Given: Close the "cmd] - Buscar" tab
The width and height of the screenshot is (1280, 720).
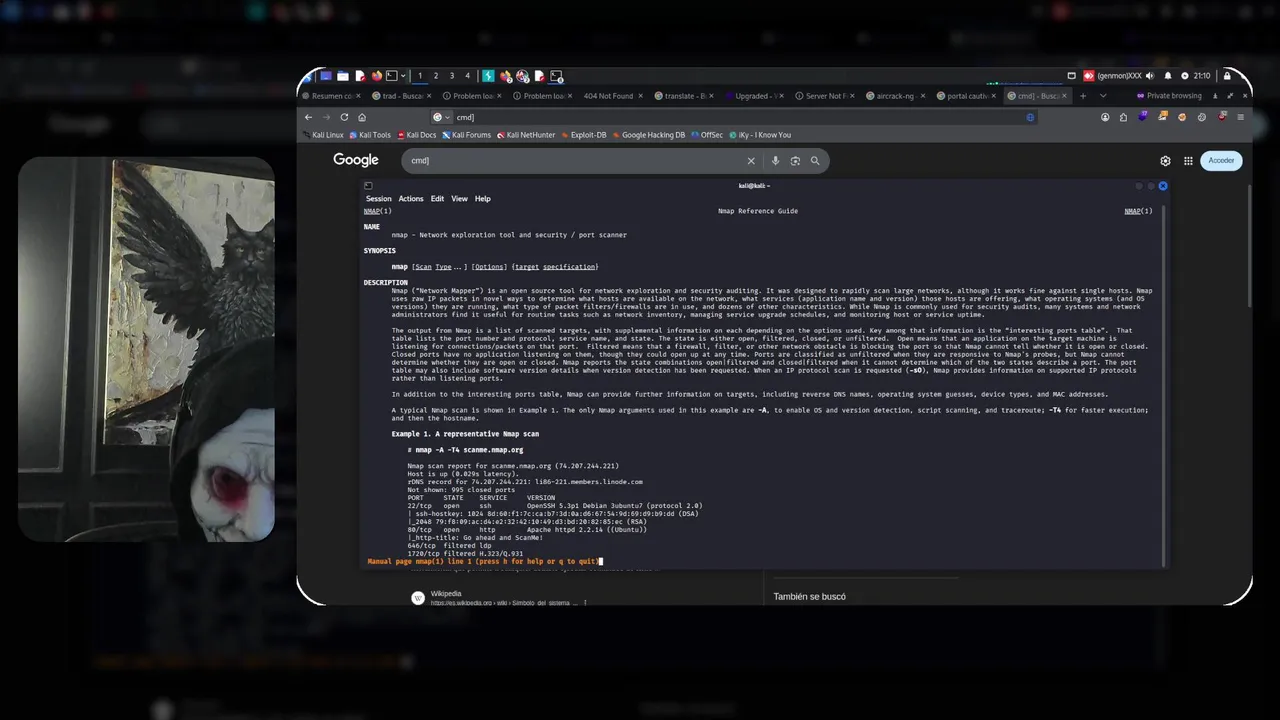Looking at the screenshot, I should point(1064,96).
